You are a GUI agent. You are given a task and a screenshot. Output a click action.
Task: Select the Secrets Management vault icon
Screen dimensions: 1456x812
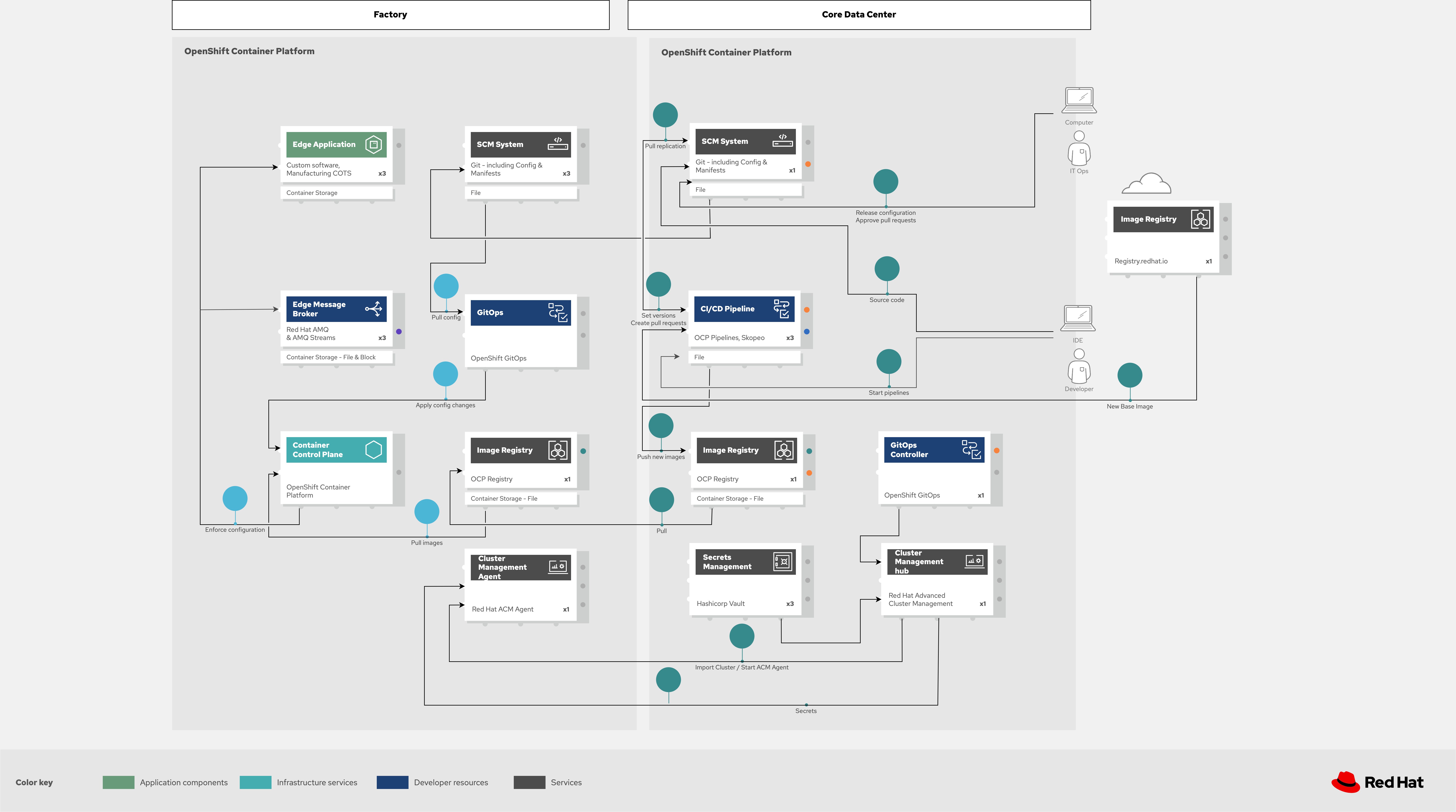[783, 562]
